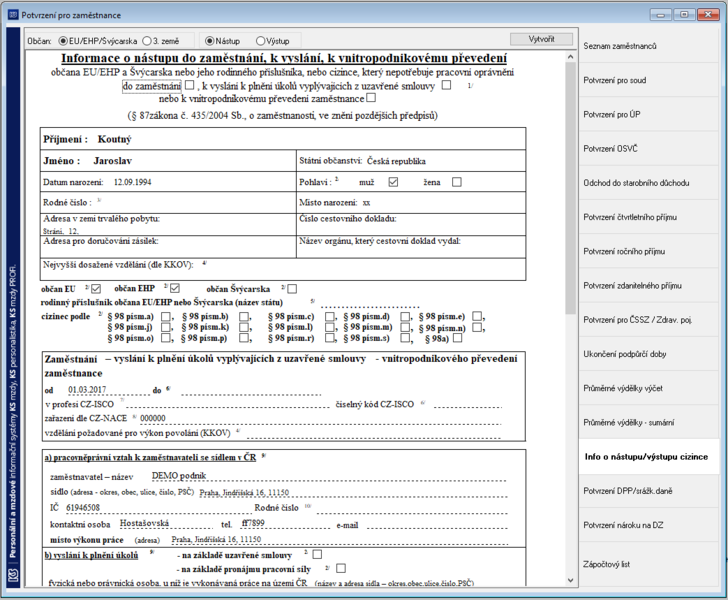Check the 'vyslání k plnění úkolů' header checkbox
Viewport: 728px width, 600px height.
click(x=446, y=85)
